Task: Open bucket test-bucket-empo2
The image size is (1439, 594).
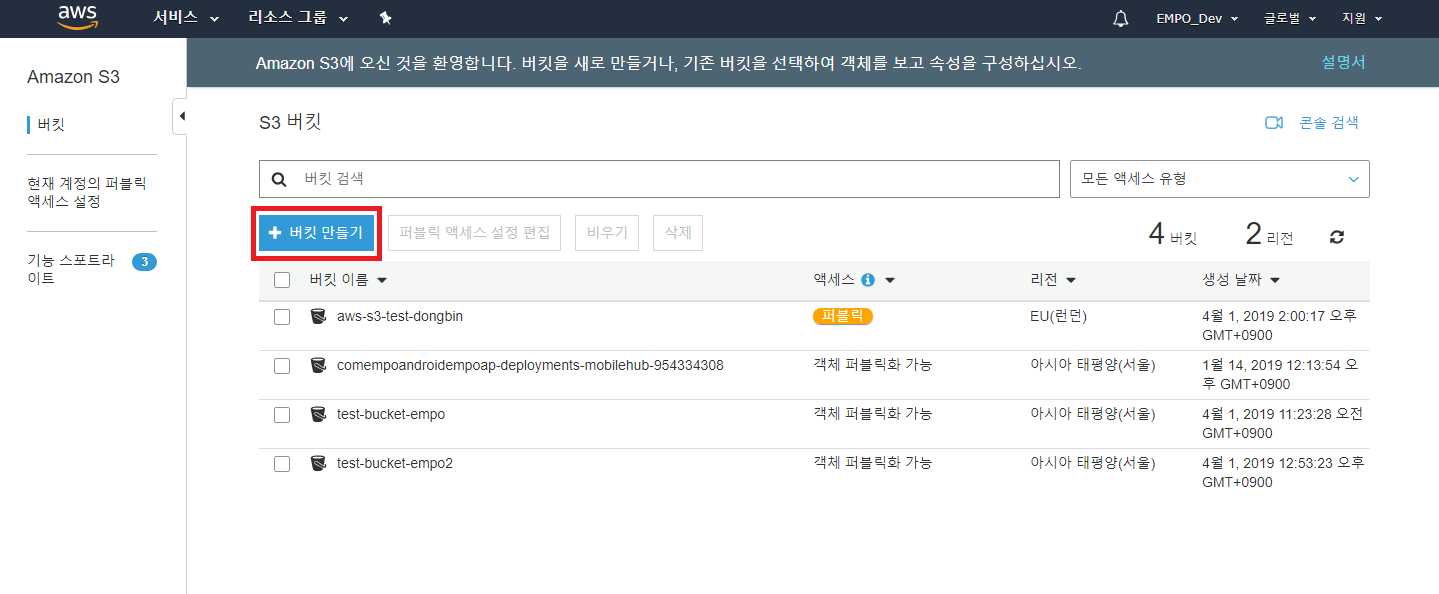Action: [x=395, y=463]
